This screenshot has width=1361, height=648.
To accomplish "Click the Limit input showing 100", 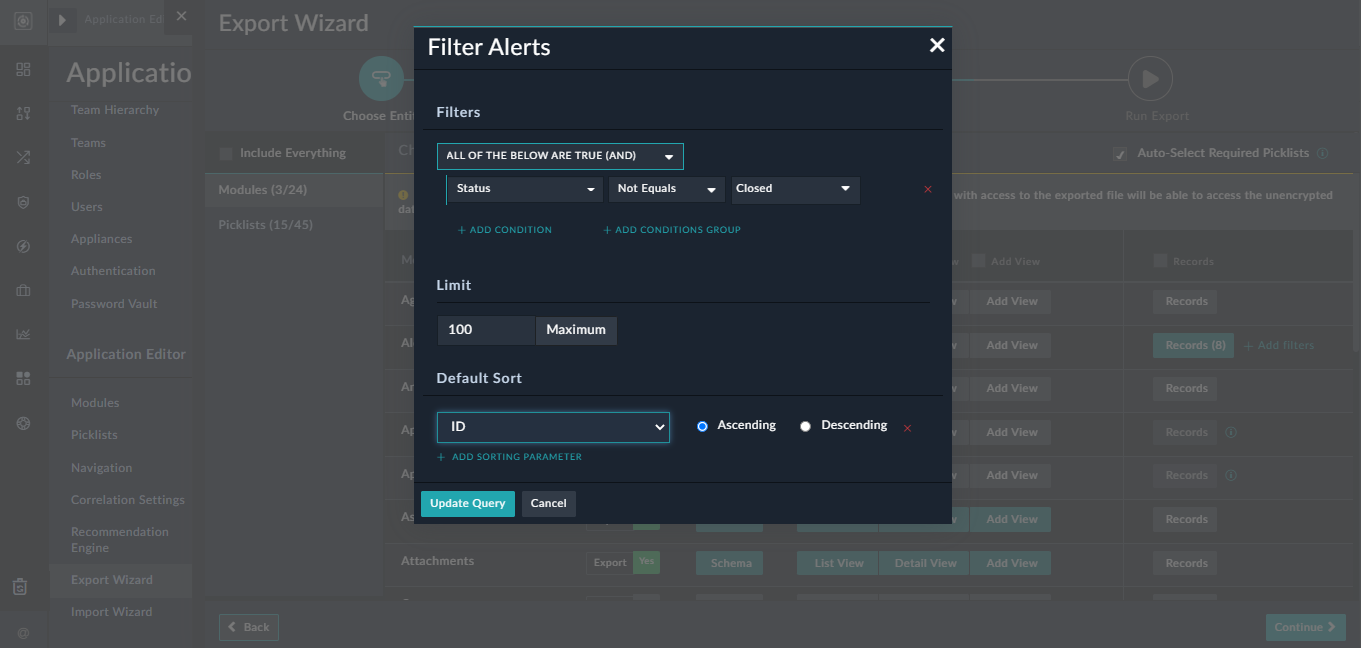I will (x=486, y=329).
